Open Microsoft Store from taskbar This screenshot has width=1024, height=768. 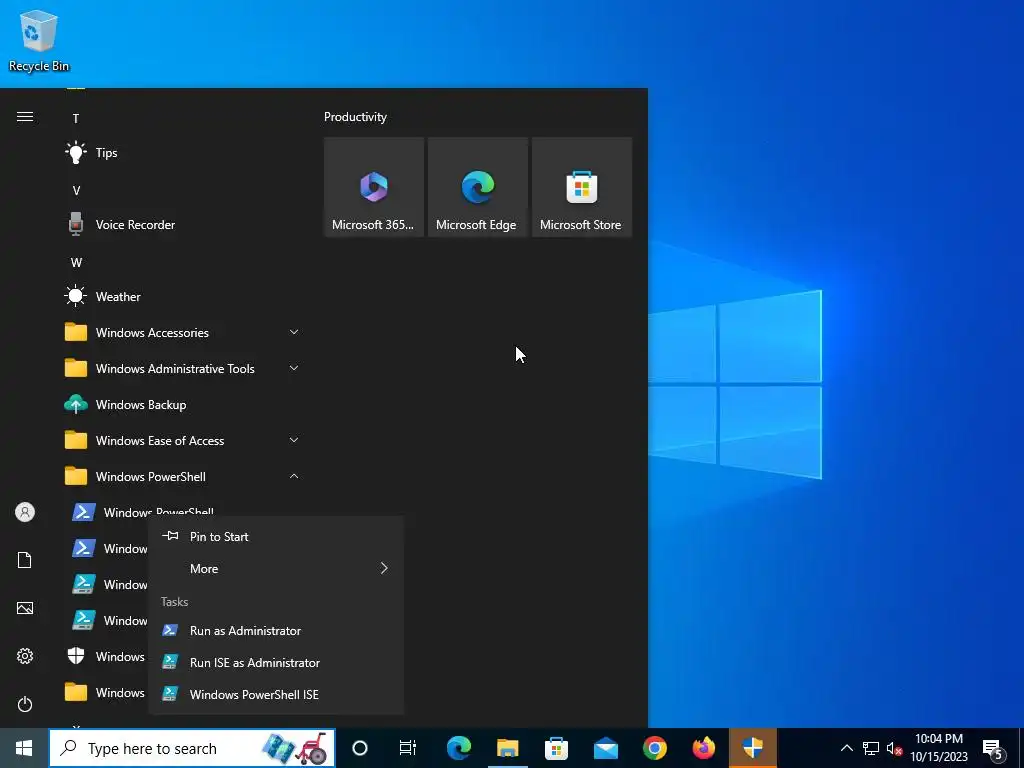(x=556, y=748)
